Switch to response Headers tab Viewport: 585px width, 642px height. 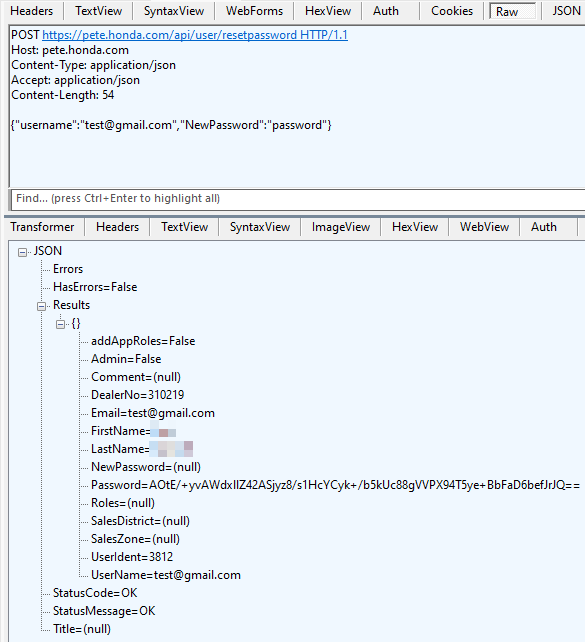117,227
